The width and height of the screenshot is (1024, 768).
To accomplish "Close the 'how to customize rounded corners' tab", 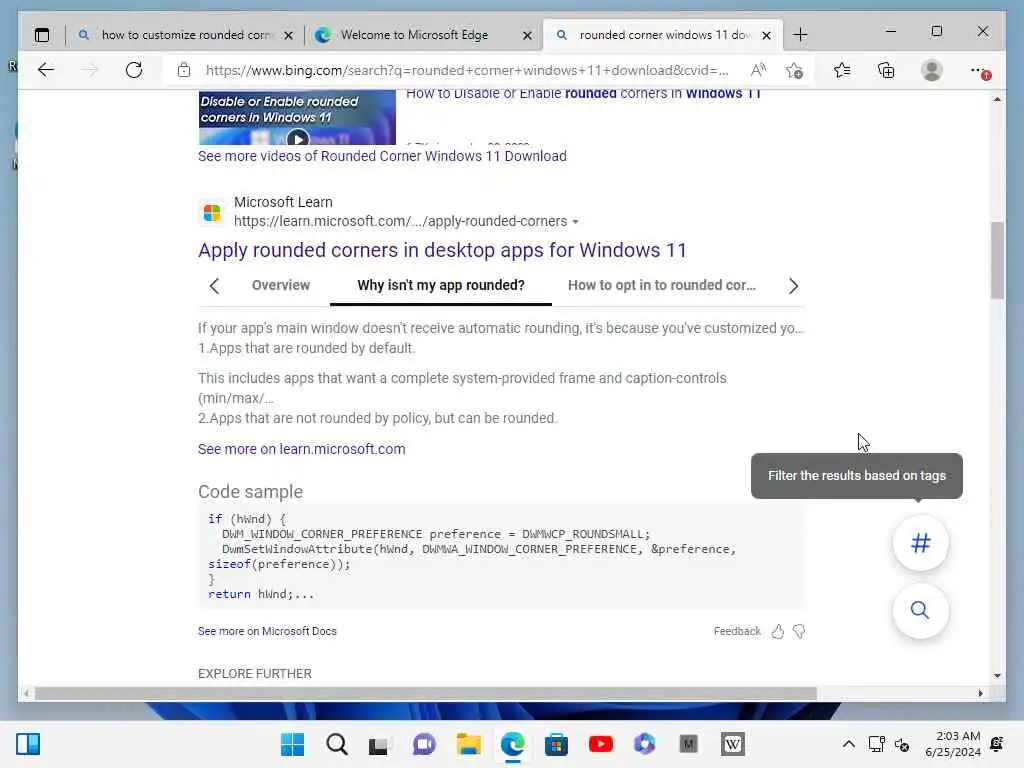I will point(288,35).
